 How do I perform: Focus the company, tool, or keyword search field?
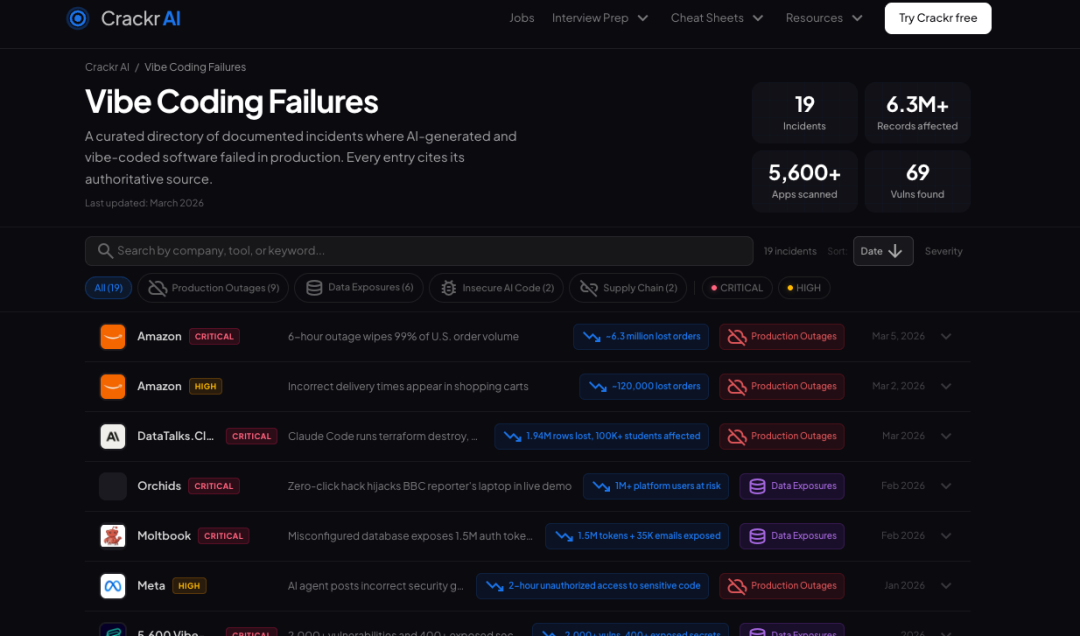(419, 251)
